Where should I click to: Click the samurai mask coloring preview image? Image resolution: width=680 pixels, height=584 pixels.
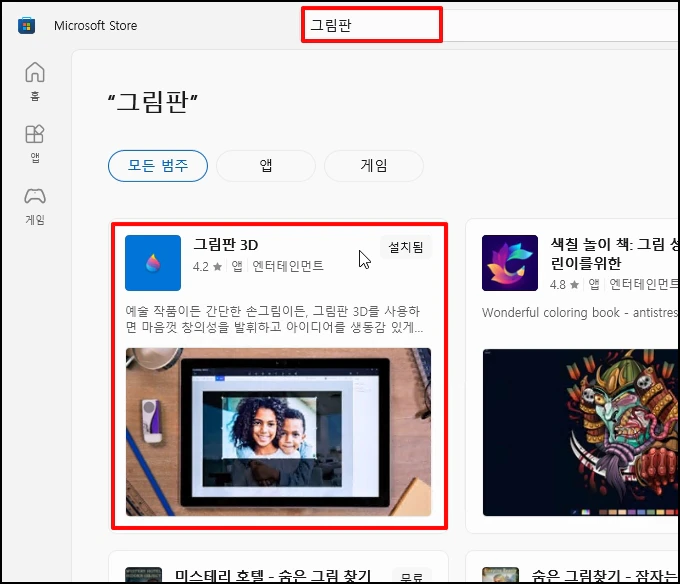tap(580, 432)
